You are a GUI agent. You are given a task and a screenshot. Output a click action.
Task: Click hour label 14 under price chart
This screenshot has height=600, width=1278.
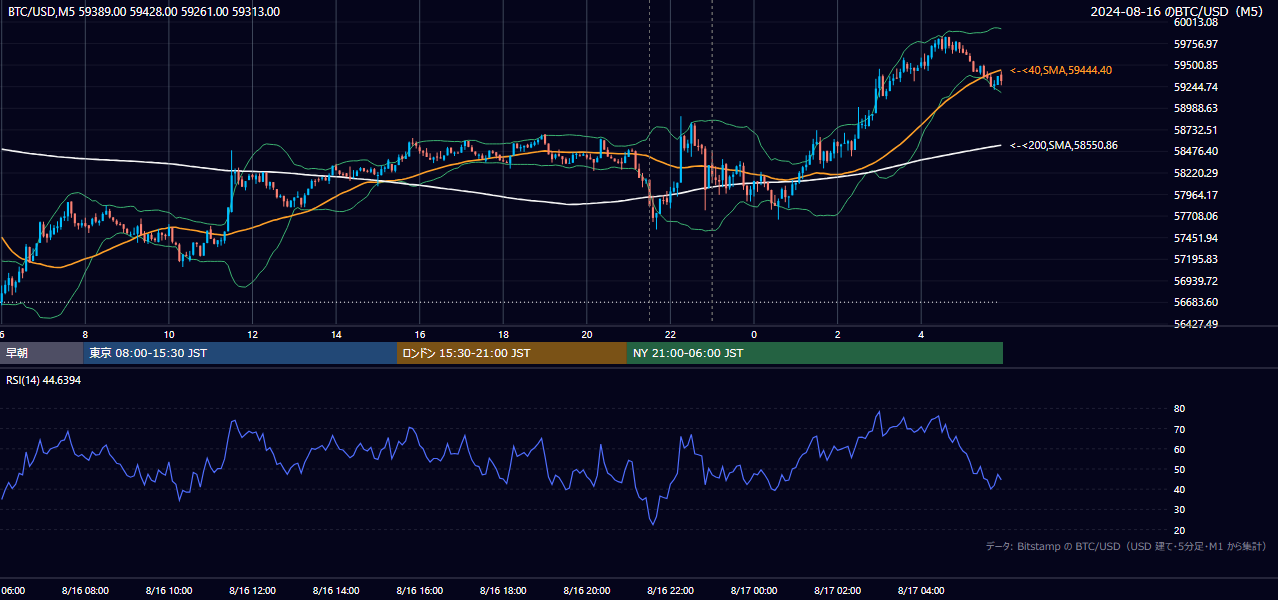coord(336,334)
